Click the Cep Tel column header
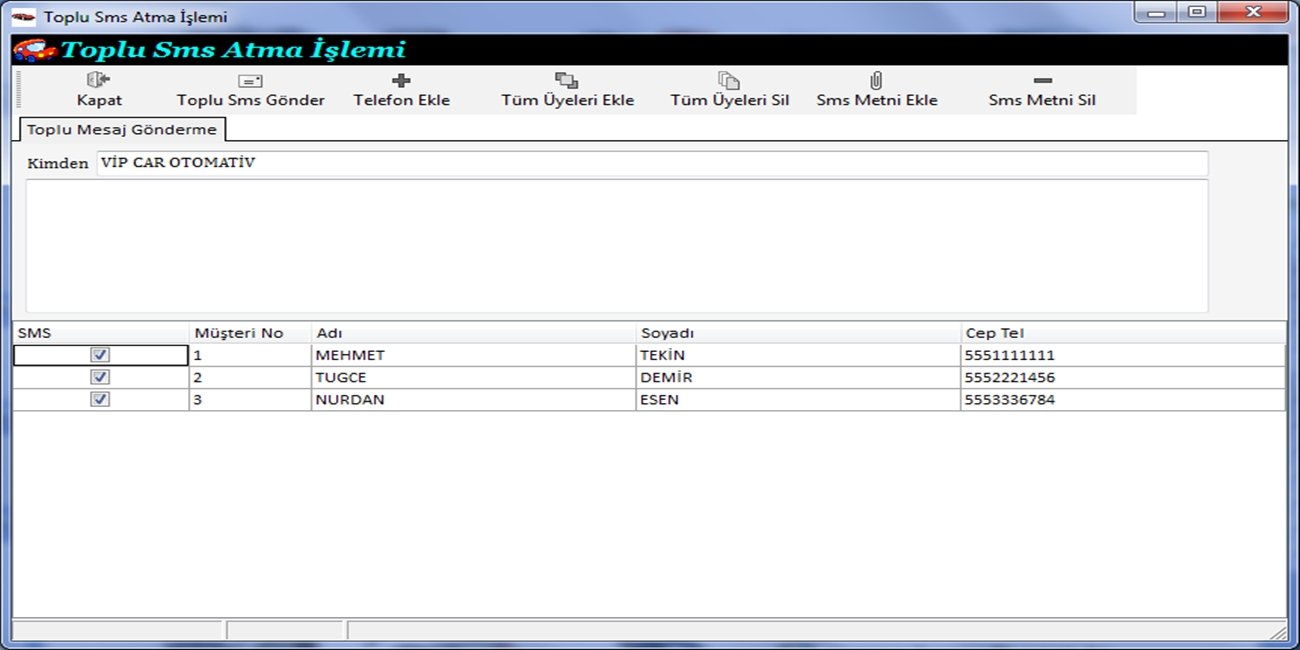The height and width of the screenshot is (650, 1300). pyautogui.click(x=994, y=333)
